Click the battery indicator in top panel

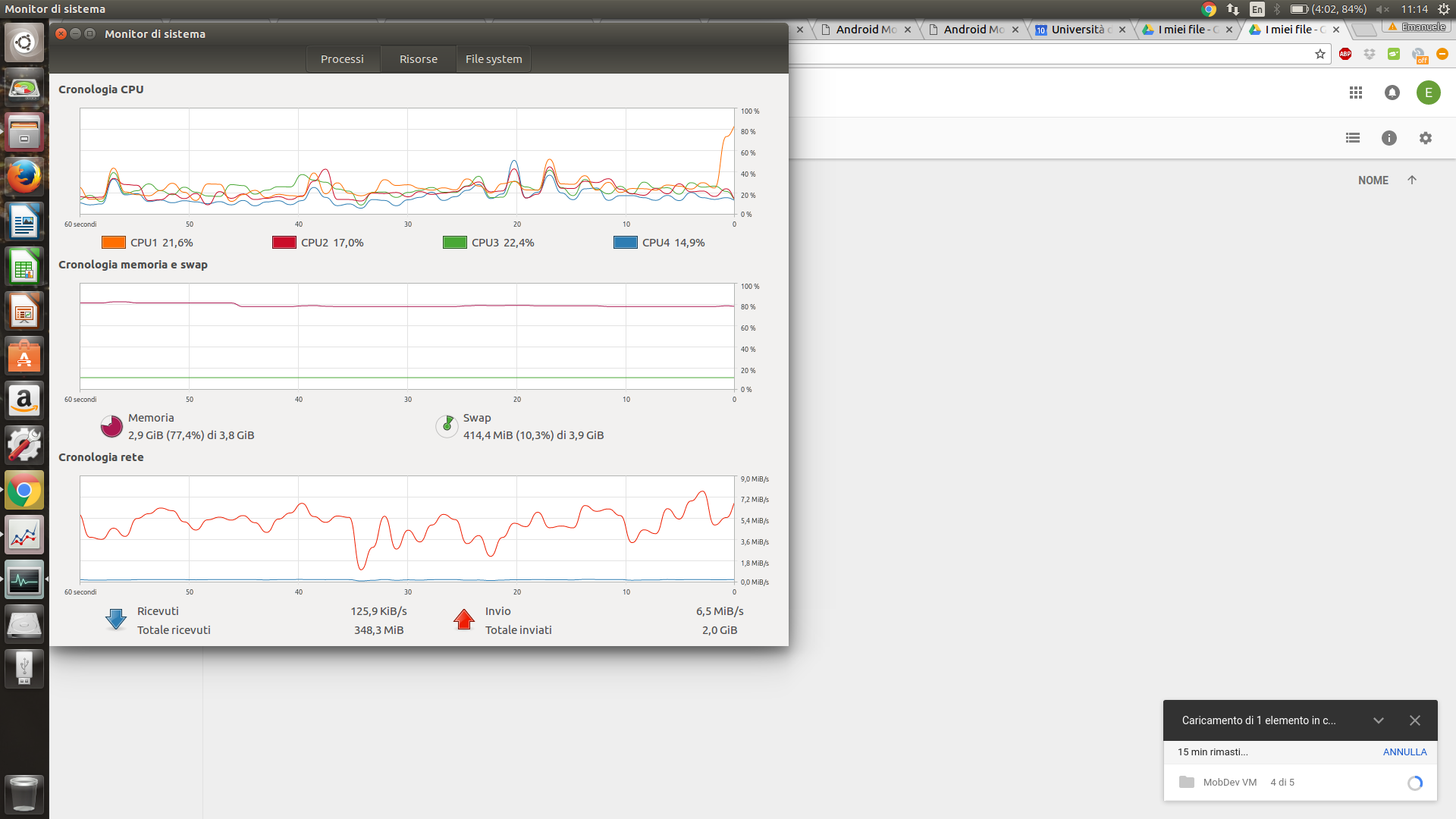tap(1299, 9)
